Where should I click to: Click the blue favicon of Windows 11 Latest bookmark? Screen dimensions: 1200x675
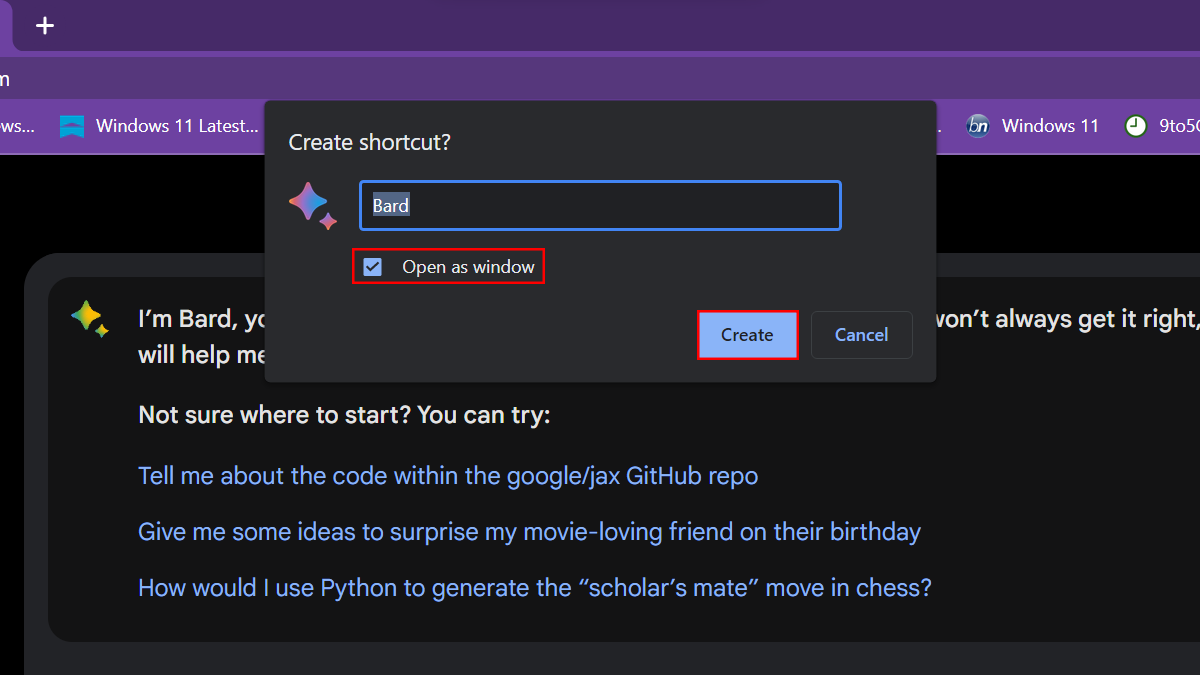point(72,126)
